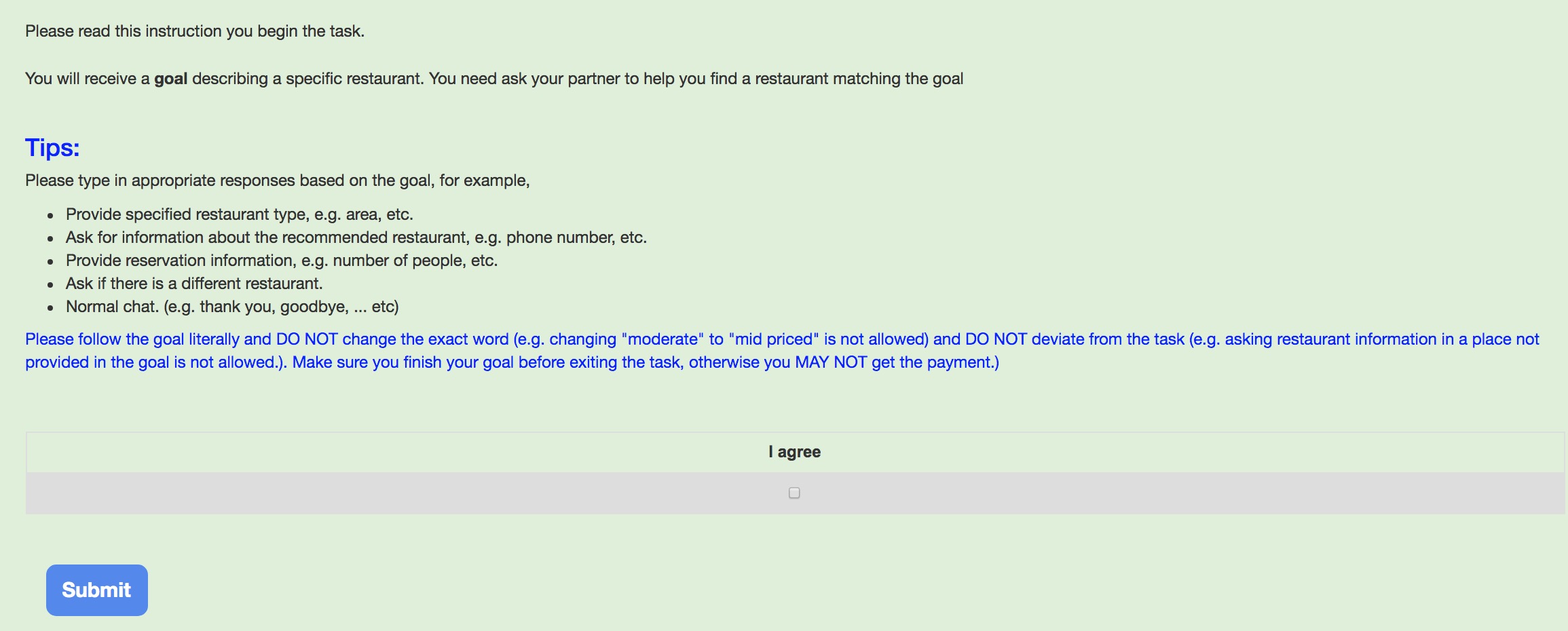The height and width of the screenshot is (631, 1568).
Task: Click the 'Normal chat' bullet item
Action: click(232, 307)
